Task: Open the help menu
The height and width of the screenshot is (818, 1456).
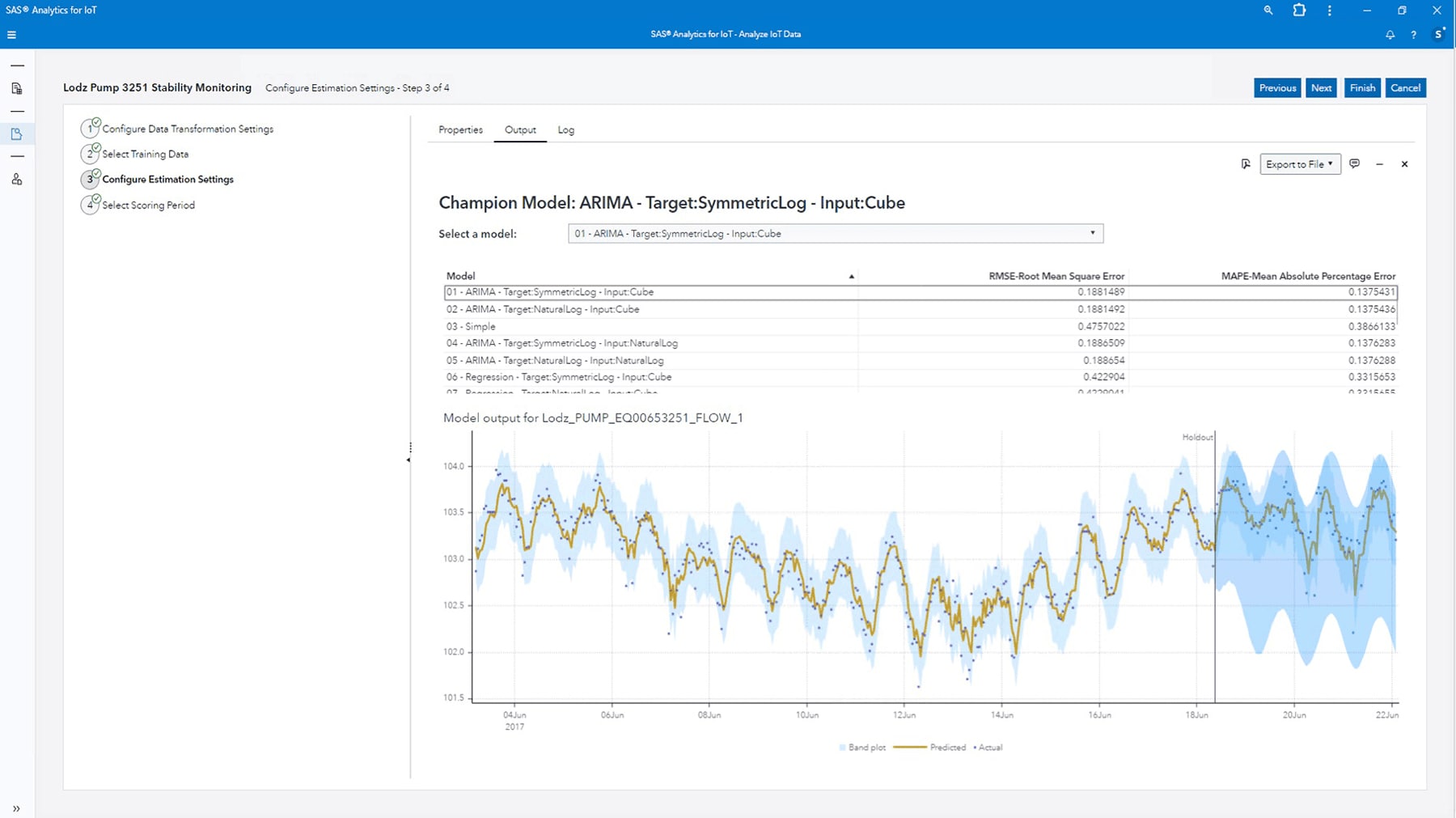Action: tap(1413, 34)
